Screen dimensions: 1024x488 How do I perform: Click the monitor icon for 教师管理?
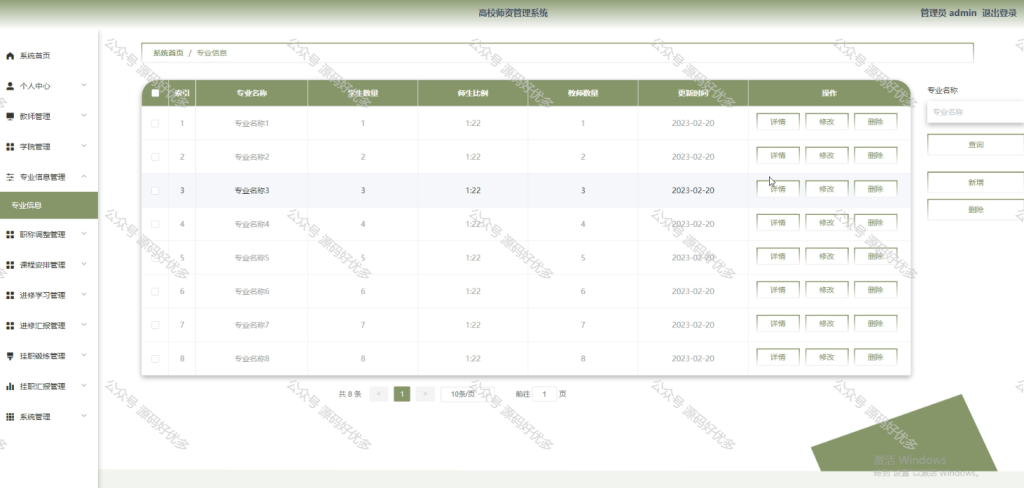(10, 117)
